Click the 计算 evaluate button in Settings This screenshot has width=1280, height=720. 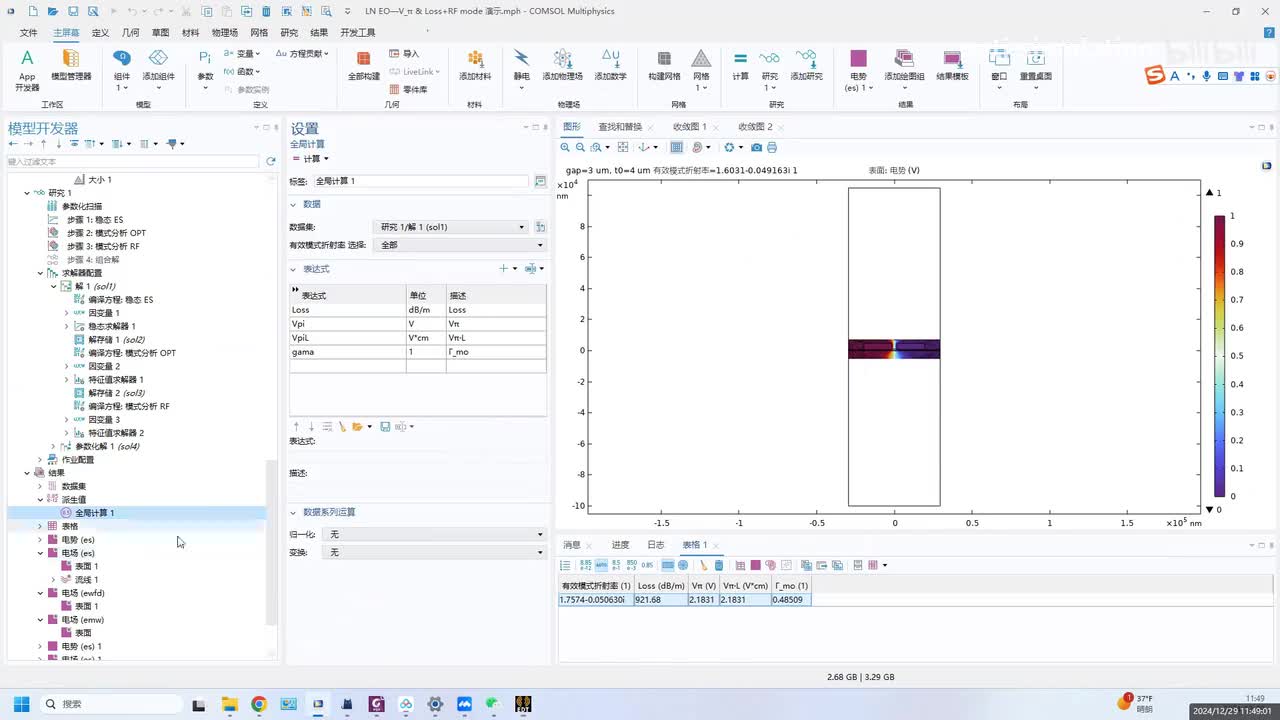click(306, 159)
